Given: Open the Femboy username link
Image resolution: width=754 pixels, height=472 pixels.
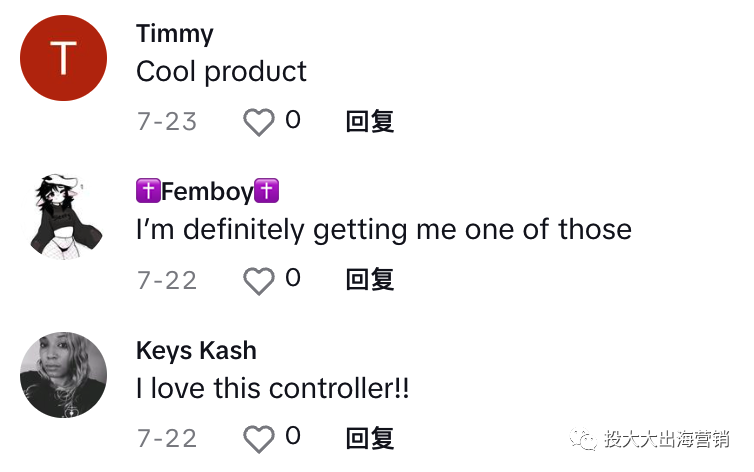Looking at the screenshot, I should [207, 191].
